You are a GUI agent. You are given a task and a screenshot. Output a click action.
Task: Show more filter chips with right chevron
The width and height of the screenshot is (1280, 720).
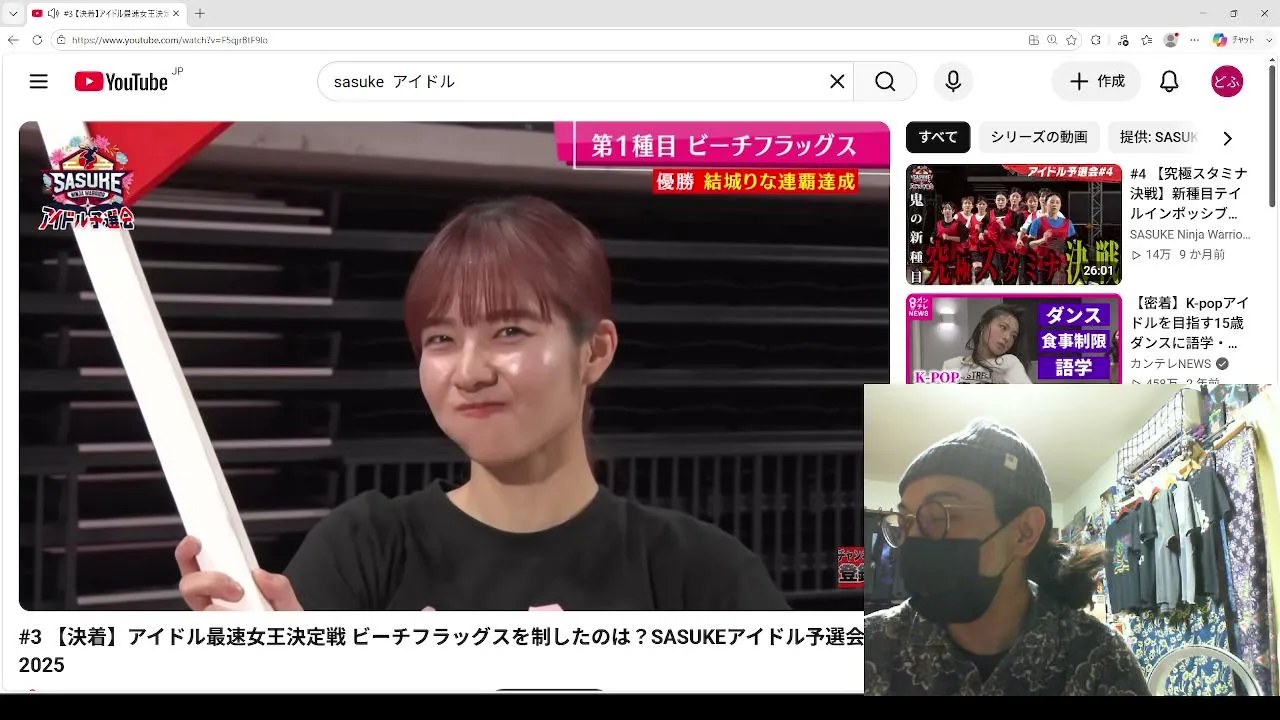1227,138
